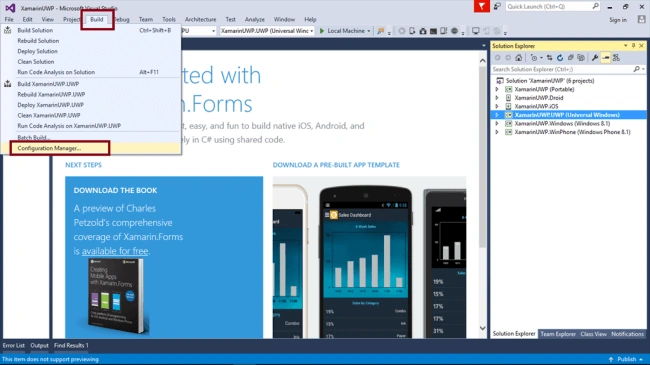The width and height of the screenshot is (650, 365).
Task: Click the monitor-shaped toolbar icon
Action: [x=475, y=31]
